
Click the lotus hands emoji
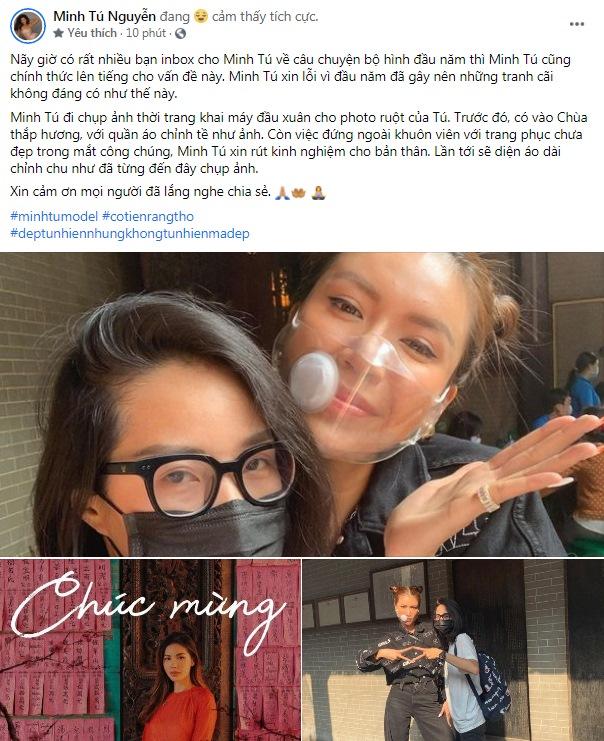pos(299,192)
